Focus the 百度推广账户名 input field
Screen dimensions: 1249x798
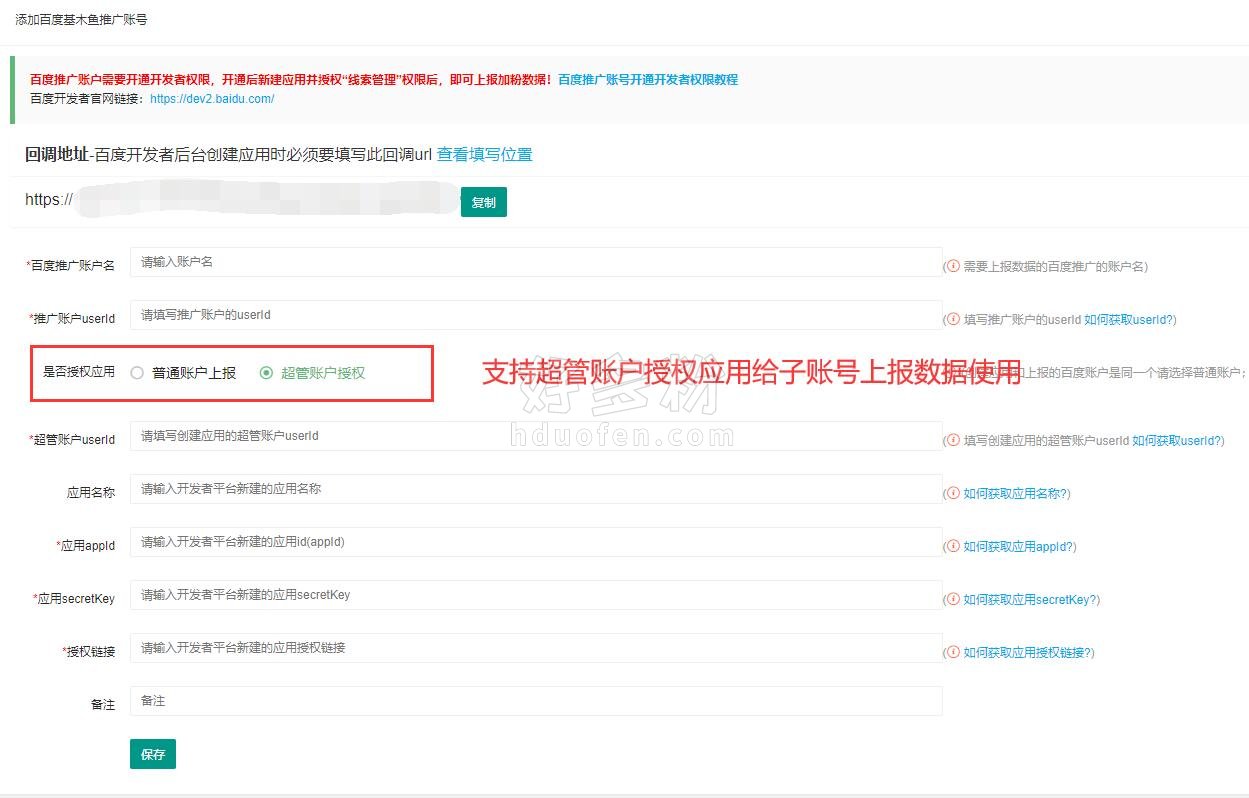pos(536,262)
